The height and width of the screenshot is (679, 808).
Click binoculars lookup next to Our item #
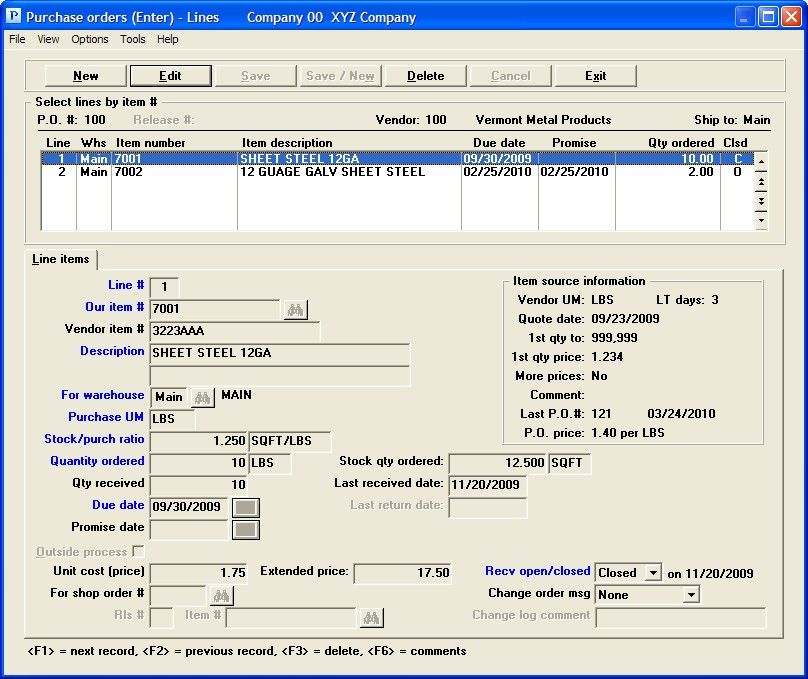(x=296, y=309)
